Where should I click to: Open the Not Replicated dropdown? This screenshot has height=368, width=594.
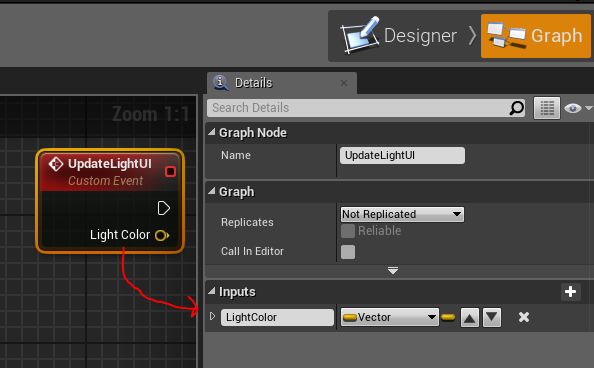[402, 215]
